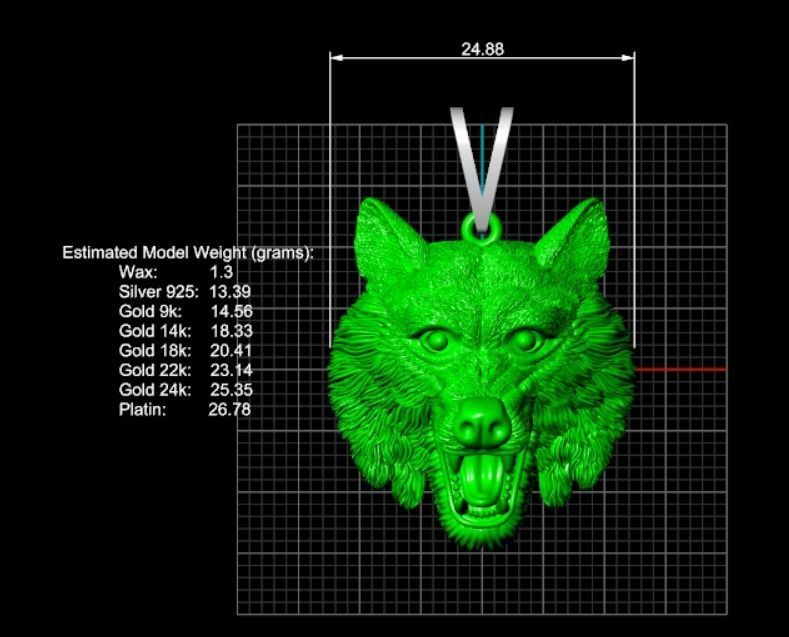Click the Gold 22k weight value 23.14
This screenshot has width=789, height=637.
point(231,370)
